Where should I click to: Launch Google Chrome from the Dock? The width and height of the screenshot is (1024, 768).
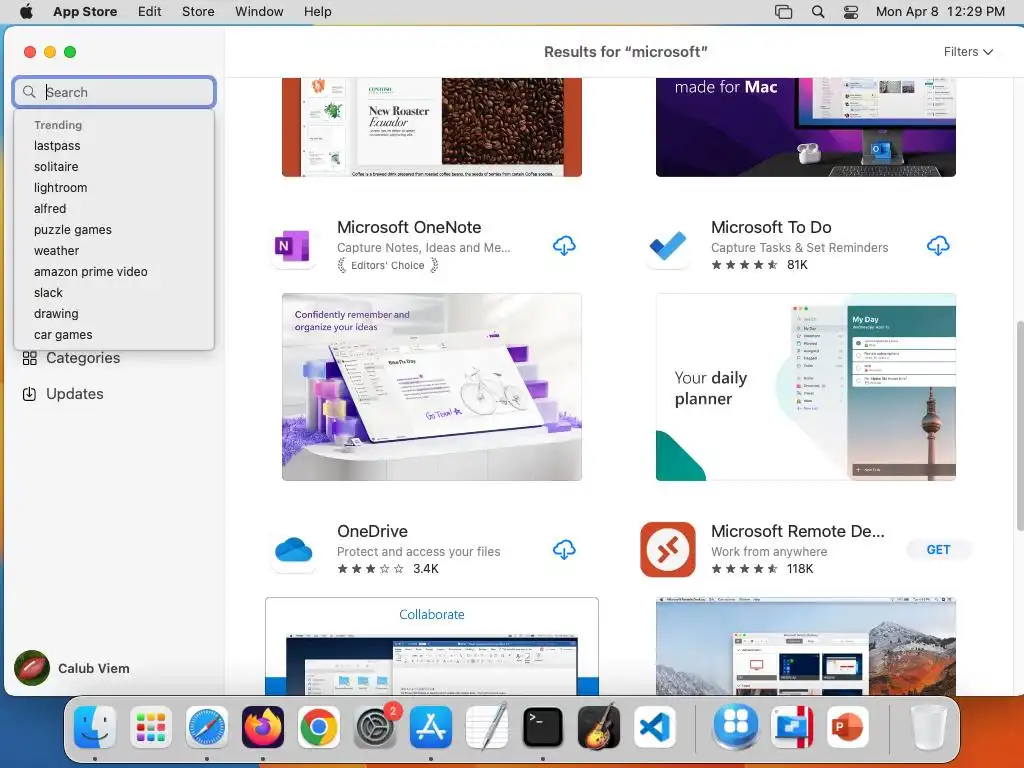(x=319, y=727)
